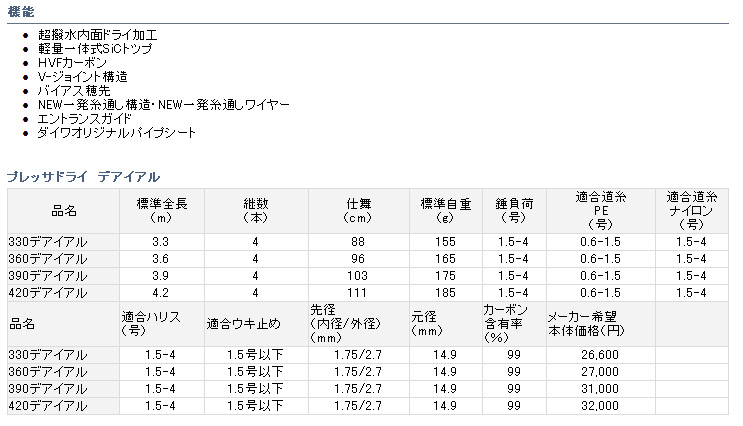Click the 継数 (本) column header
743x426 pixels.
(256, 211)
